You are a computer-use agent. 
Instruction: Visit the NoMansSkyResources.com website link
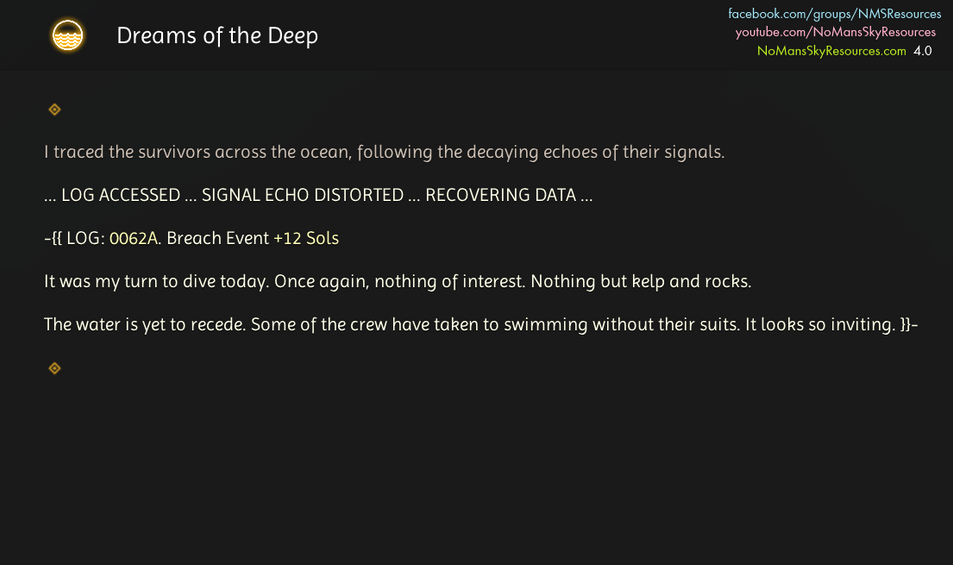click(831, 51)
